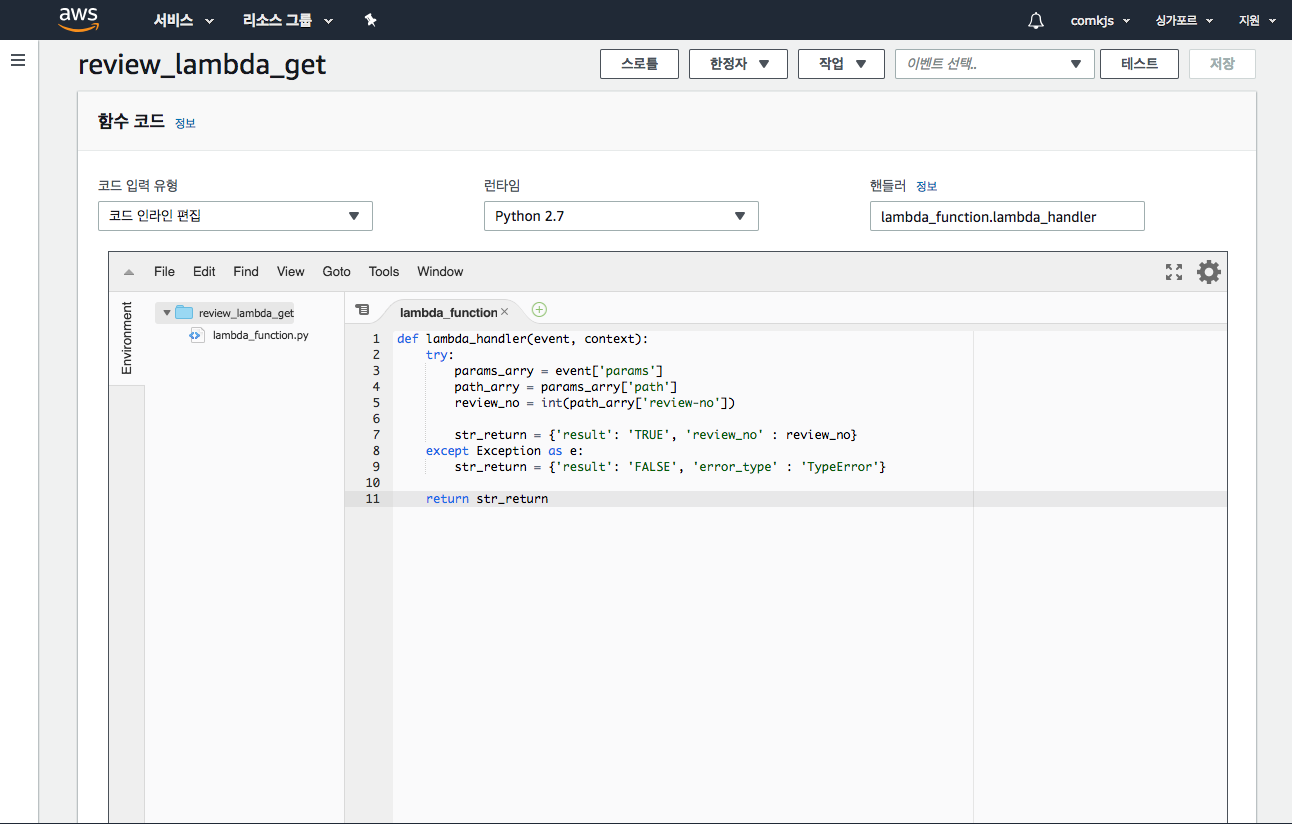
Task: Open the File menu in editor
Action: coord(164,272)
